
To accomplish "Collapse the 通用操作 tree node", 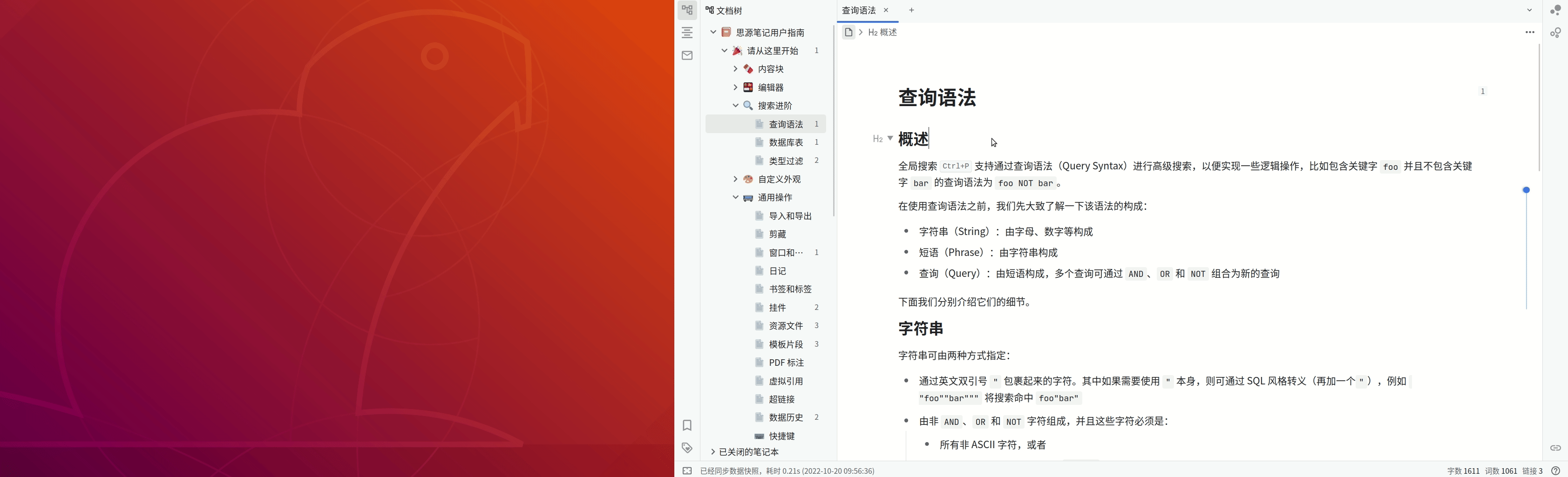I will 735,197.
